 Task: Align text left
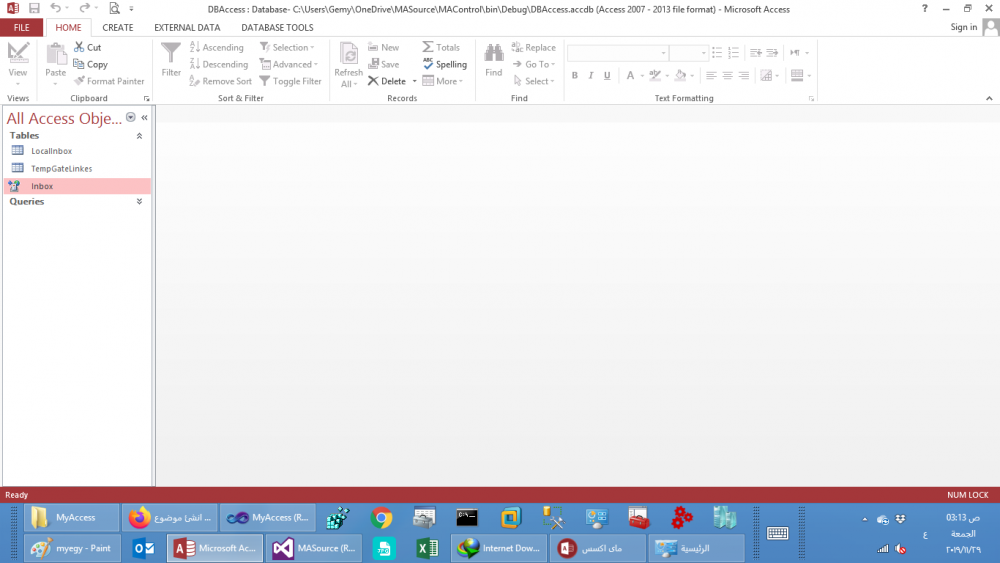711,75
